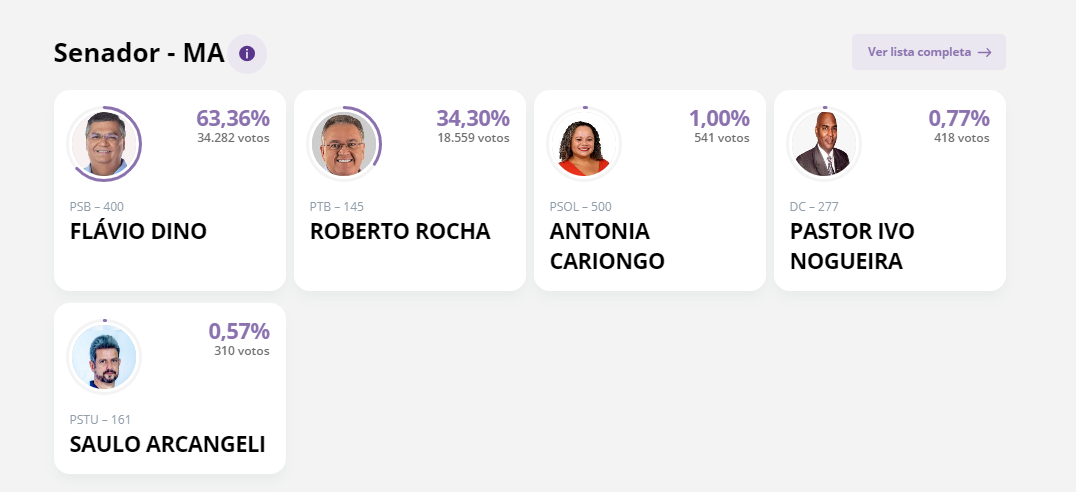Click the 18.559 votos count
Viewport: 1076px width, 492px height.
tap(473, 138)
